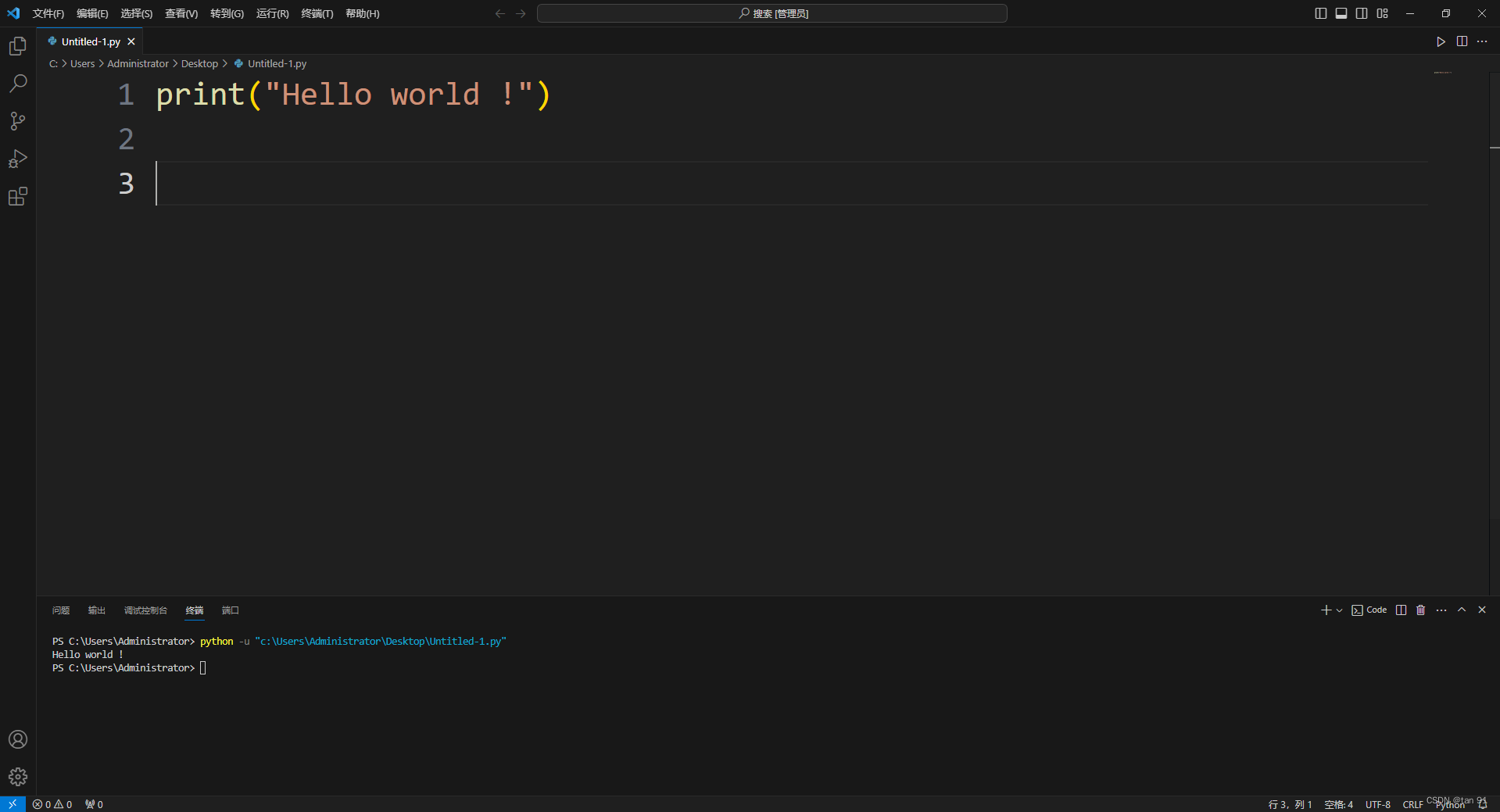Open the Source Control view
The image size is (1500, 812).
click(x=18, y=121)
